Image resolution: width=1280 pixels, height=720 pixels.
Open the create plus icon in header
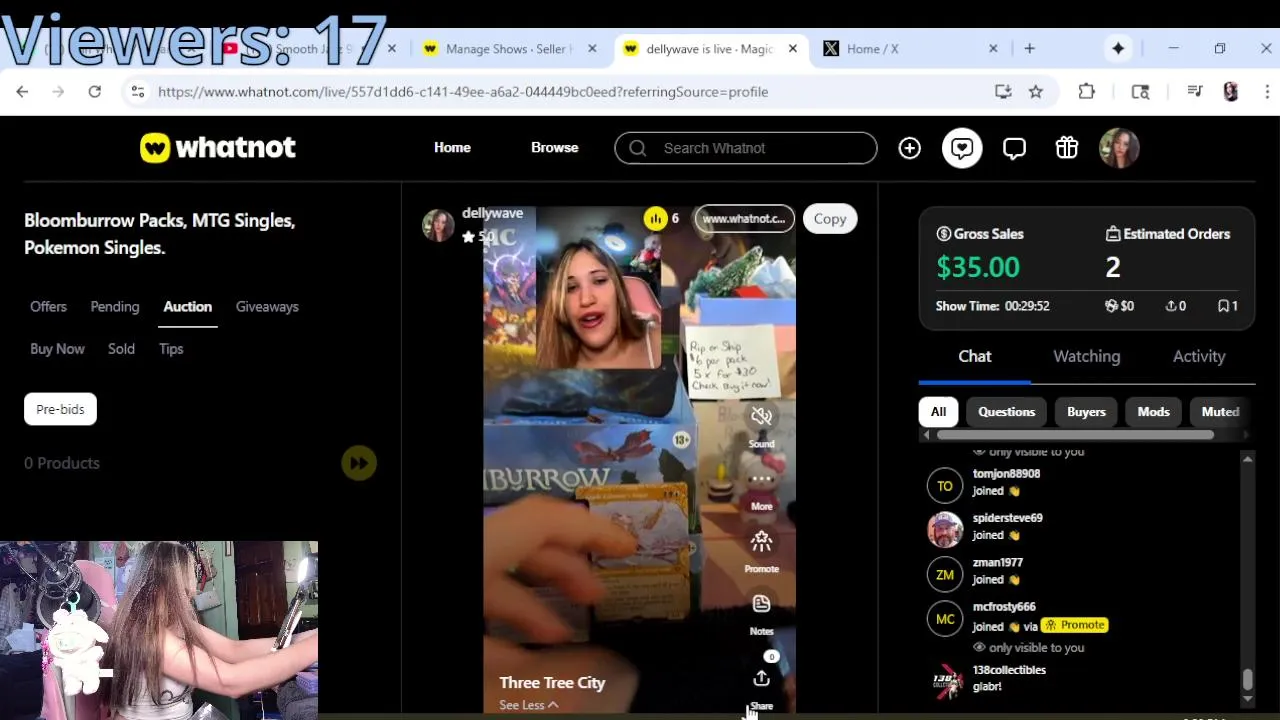coord(909,148)
